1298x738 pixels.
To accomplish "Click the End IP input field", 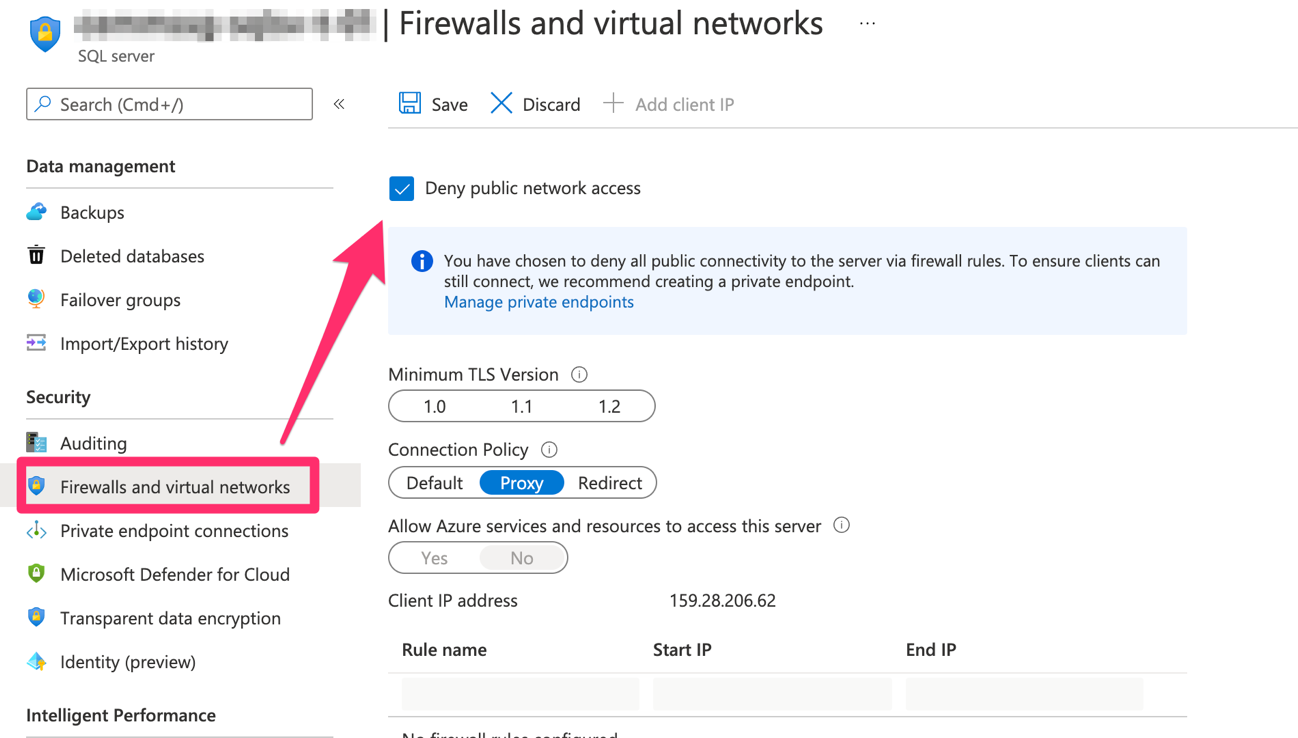I will [x=1024, y=694].
